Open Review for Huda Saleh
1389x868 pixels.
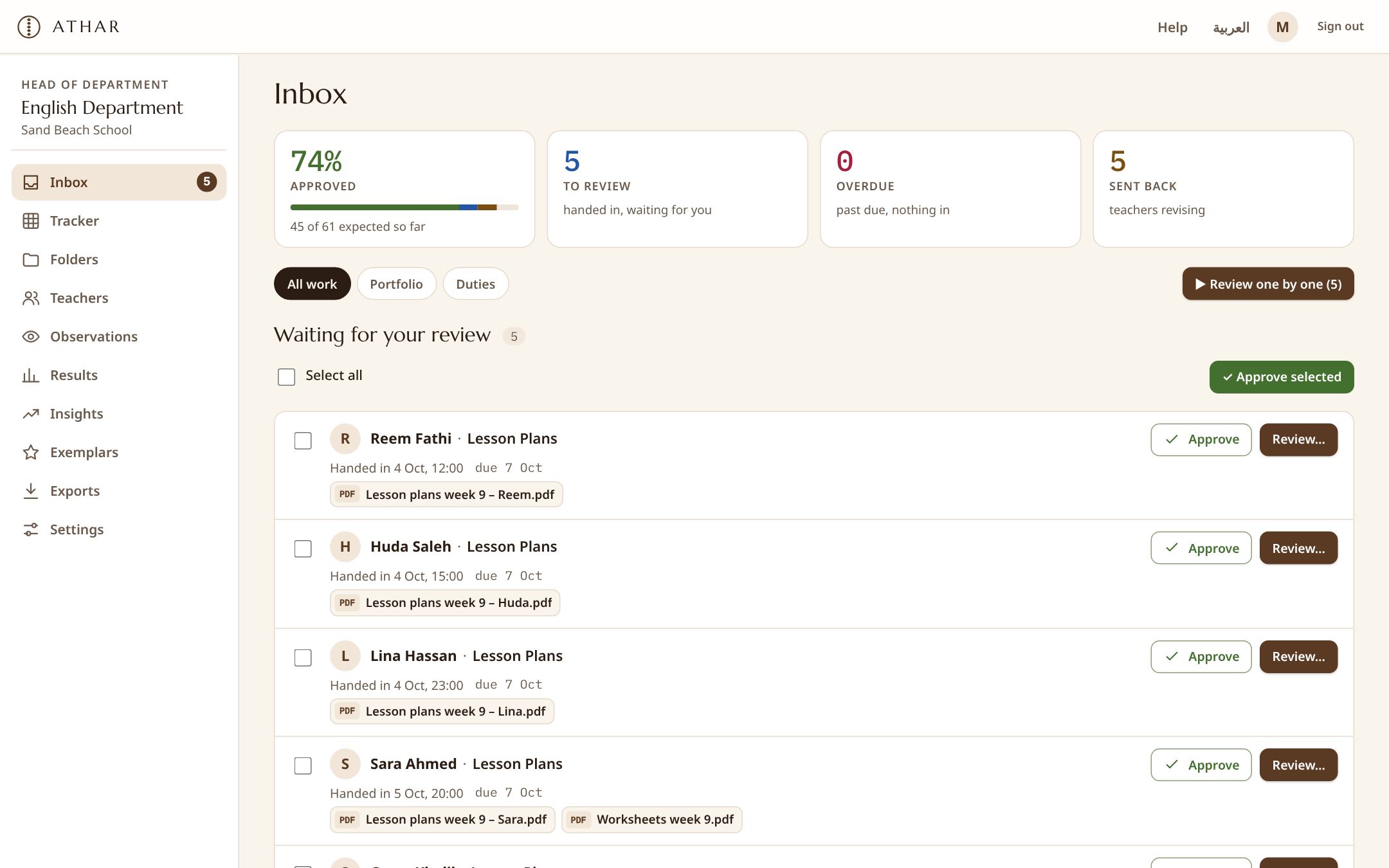(x=1298, y=548)
